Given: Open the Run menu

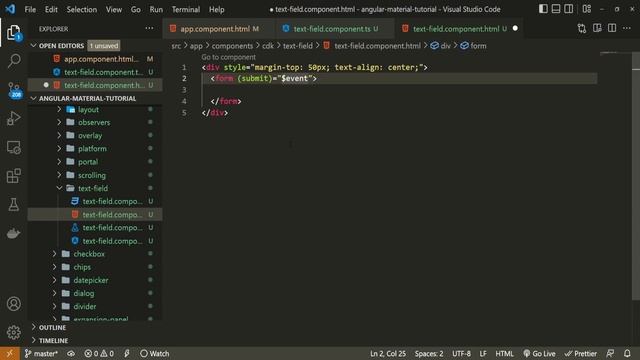Looking at the screenshot, I should 156,9.
